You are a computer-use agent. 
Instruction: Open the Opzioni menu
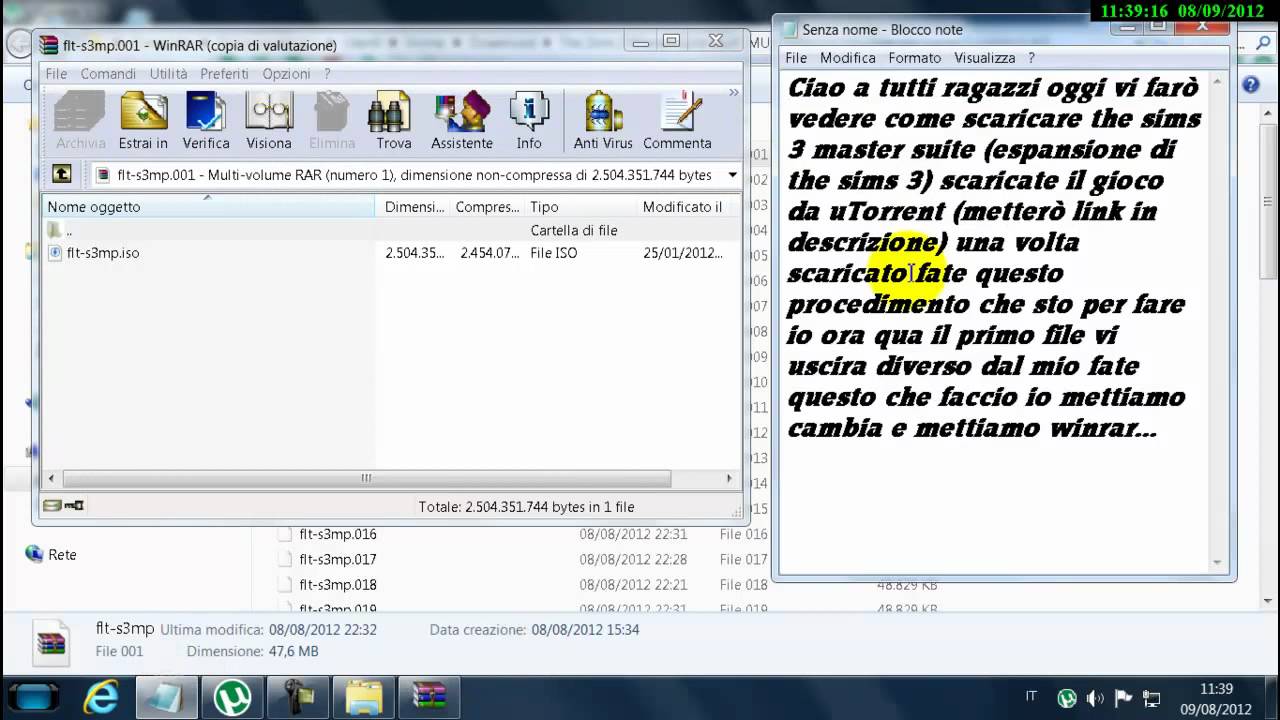coord(286,74)
